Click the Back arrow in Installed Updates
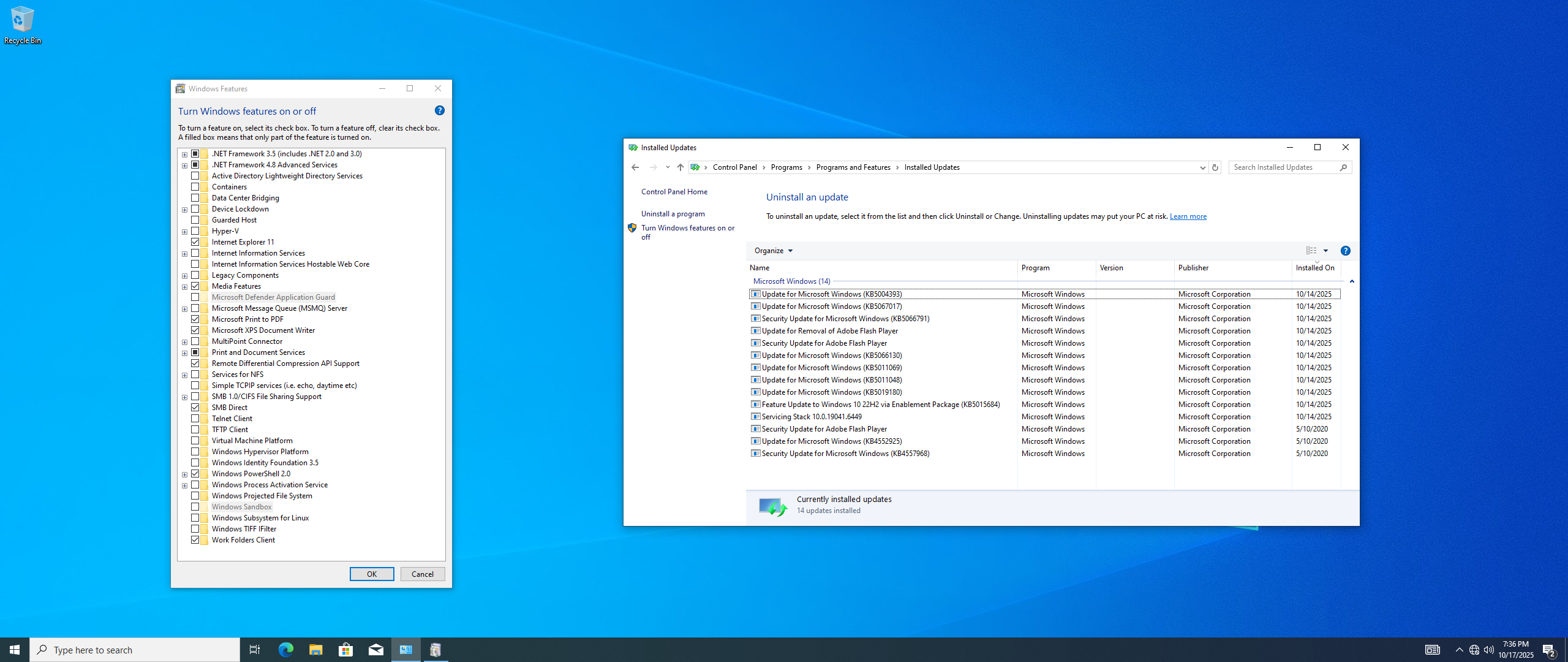This screenshot has height=662, width=1568. pyautogui.click(x=635, y=167)
